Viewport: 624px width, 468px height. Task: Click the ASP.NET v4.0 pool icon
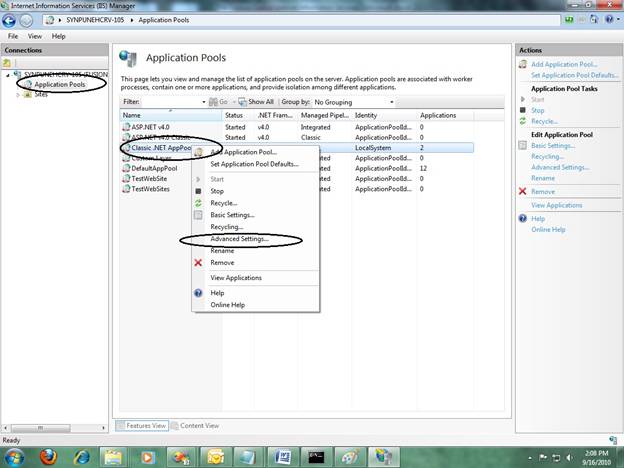click(126, 127)
